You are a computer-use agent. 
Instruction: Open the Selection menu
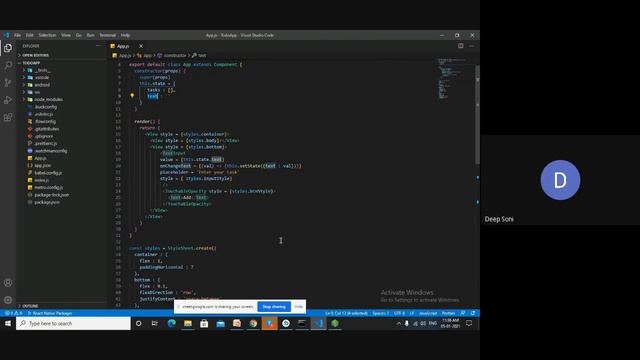click(47, 35)
